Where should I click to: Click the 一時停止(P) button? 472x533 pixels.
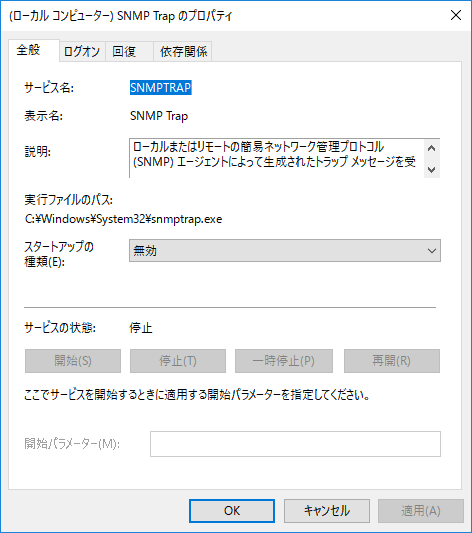pos(284,361)
